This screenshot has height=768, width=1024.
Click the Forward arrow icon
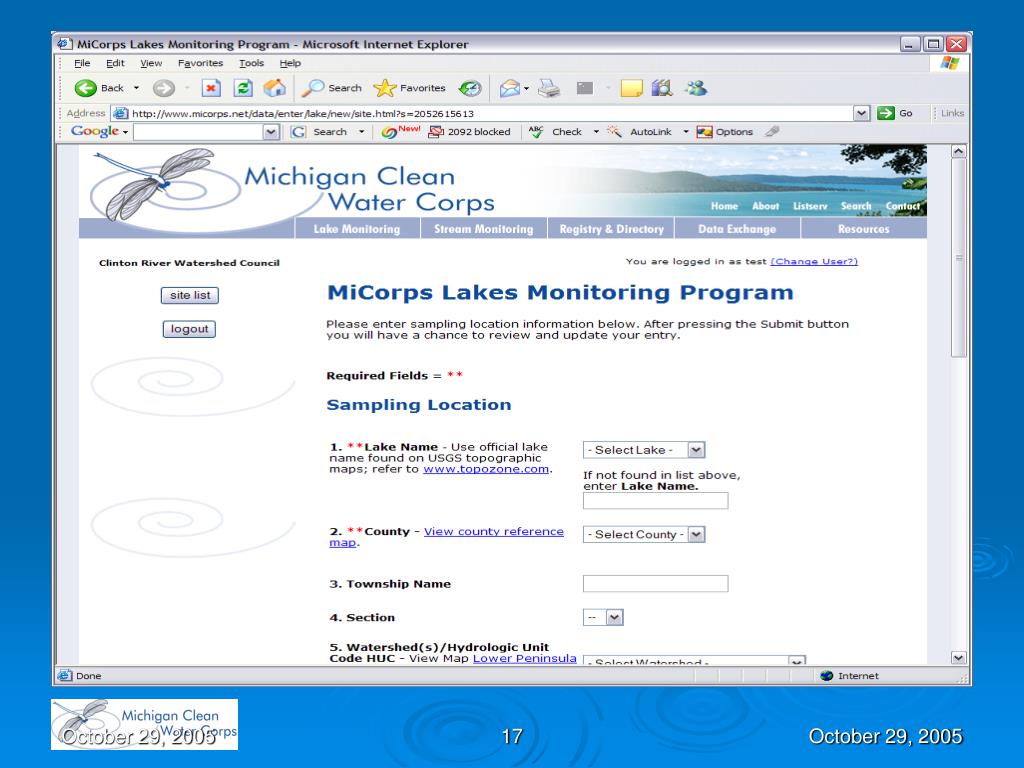coord(163,88)
